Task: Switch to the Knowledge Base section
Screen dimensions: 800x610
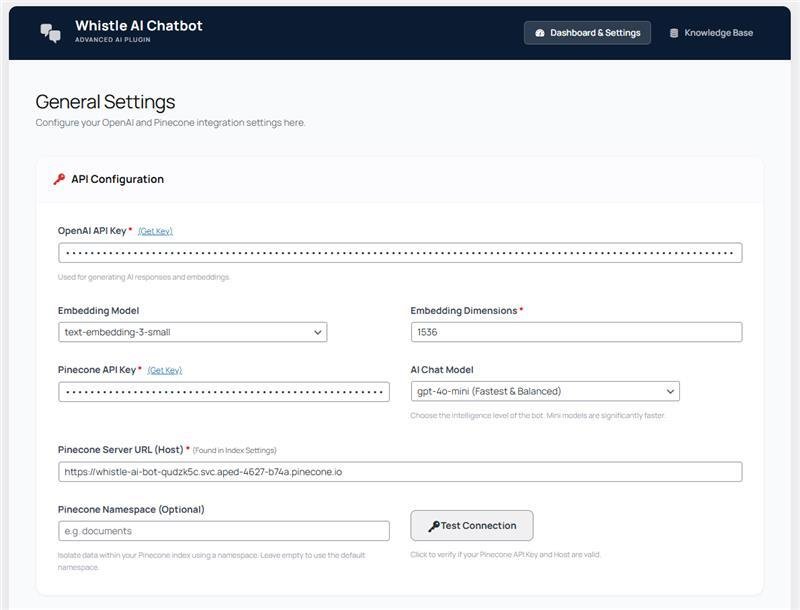Action: pos(710,31)
